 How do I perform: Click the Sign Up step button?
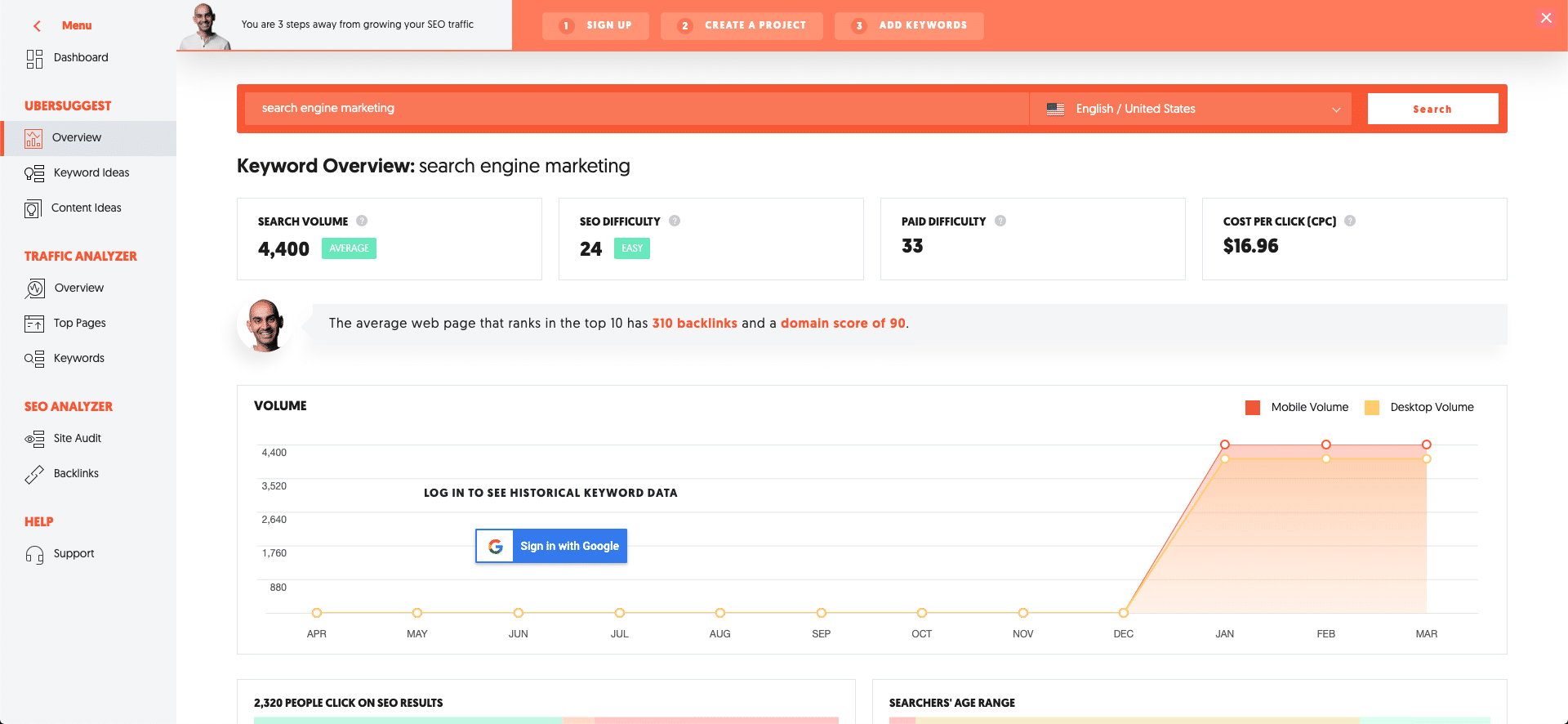pos(595,25)
